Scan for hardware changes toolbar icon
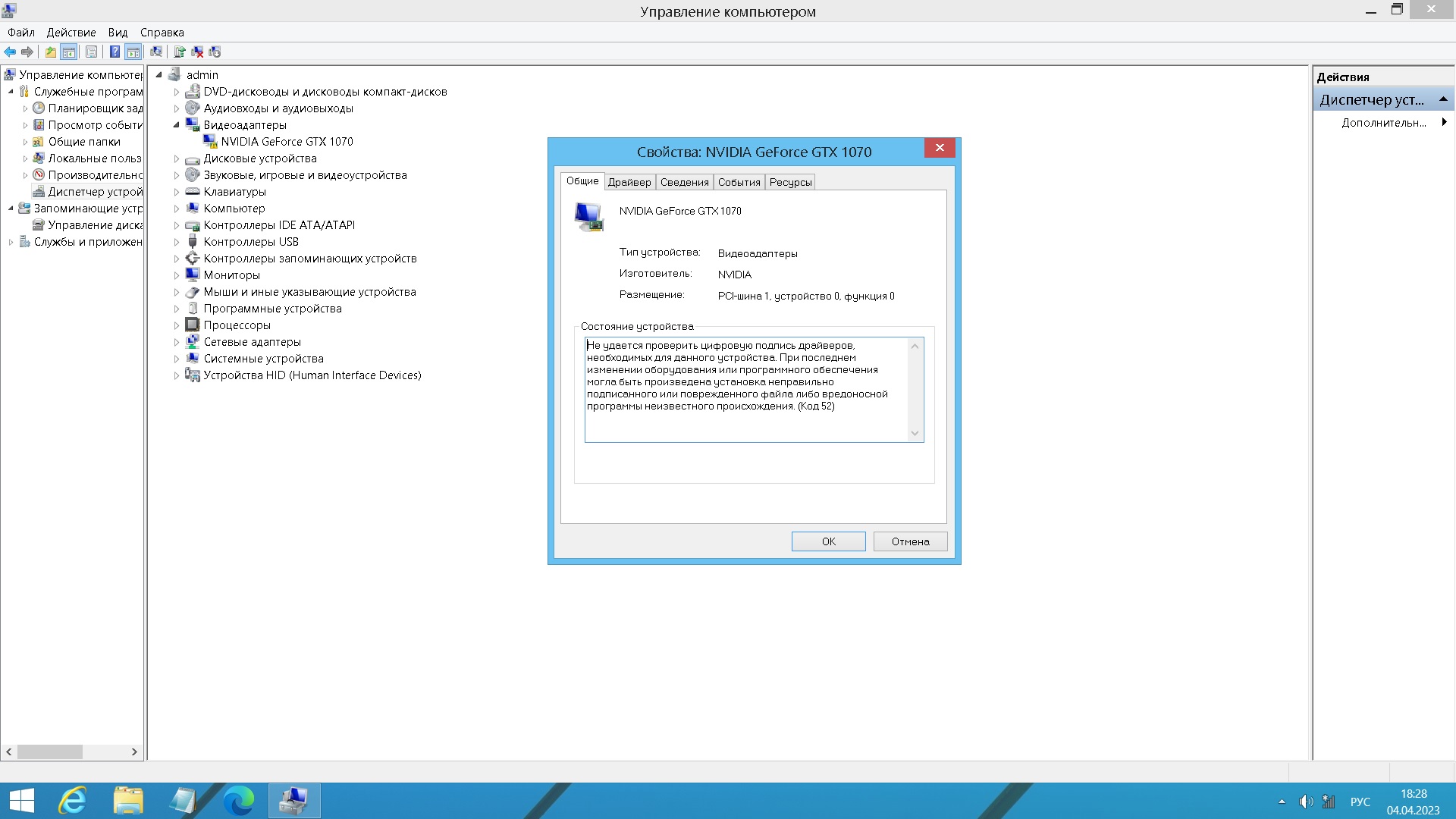 pos(156,52)
